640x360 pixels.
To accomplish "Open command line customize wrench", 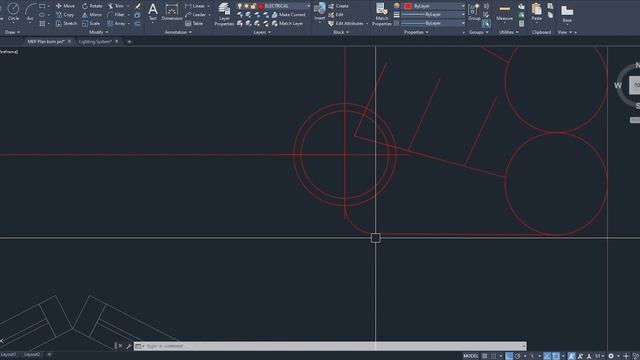I will coord(129,346).
